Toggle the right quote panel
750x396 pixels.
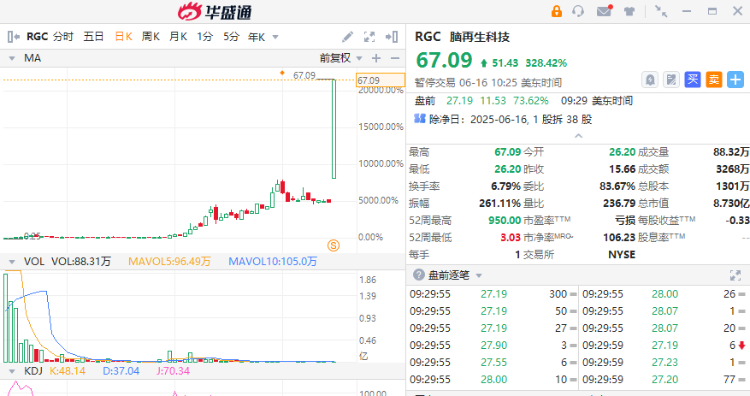point(392,37)
